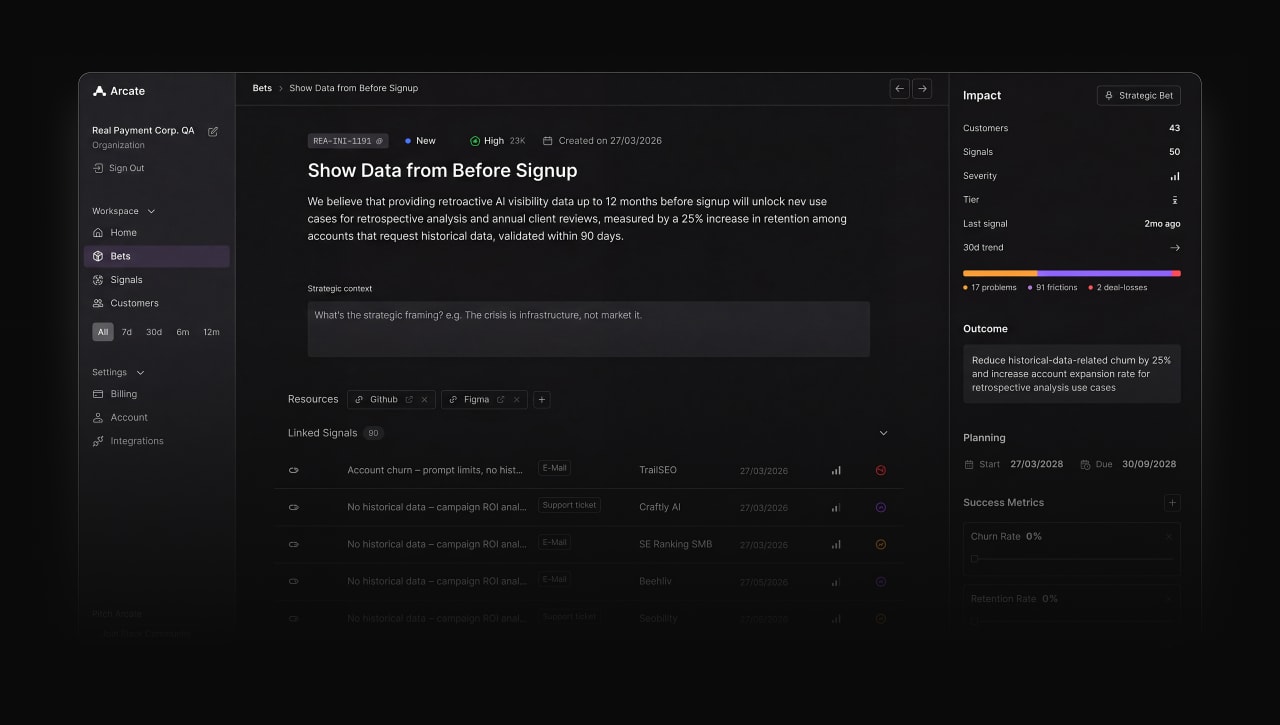Viewport: 1280px width, 725px height.
Task: Adjust the Churn Rate slider handle
Action: [x=975, y=558]
